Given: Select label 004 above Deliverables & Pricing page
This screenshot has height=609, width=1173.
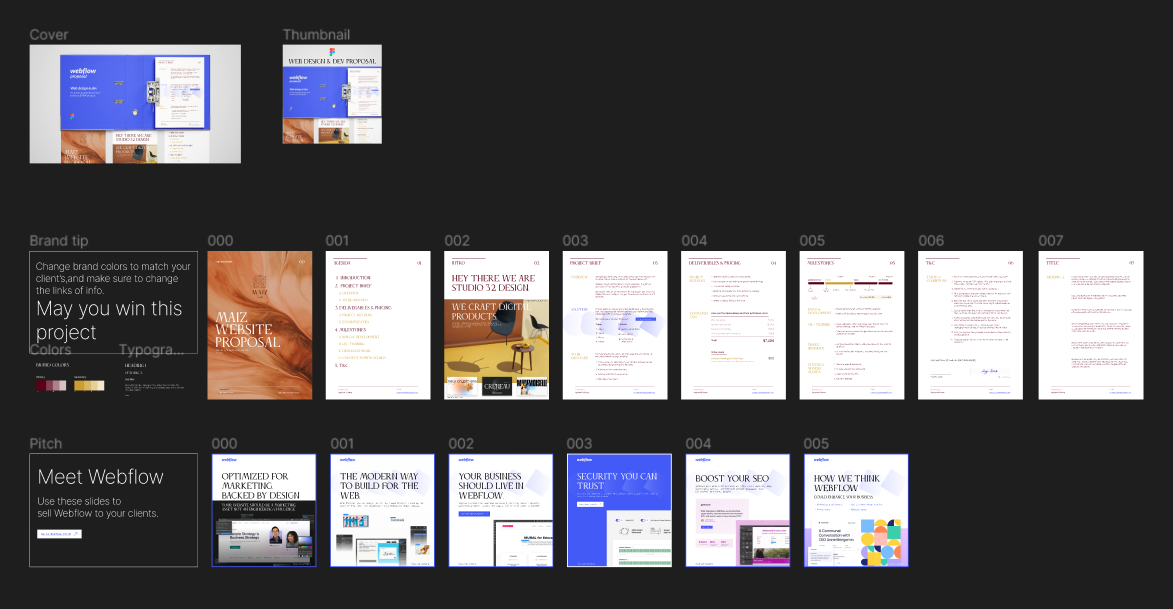Looking at the screenshot, I should click(x=694, y=240).
